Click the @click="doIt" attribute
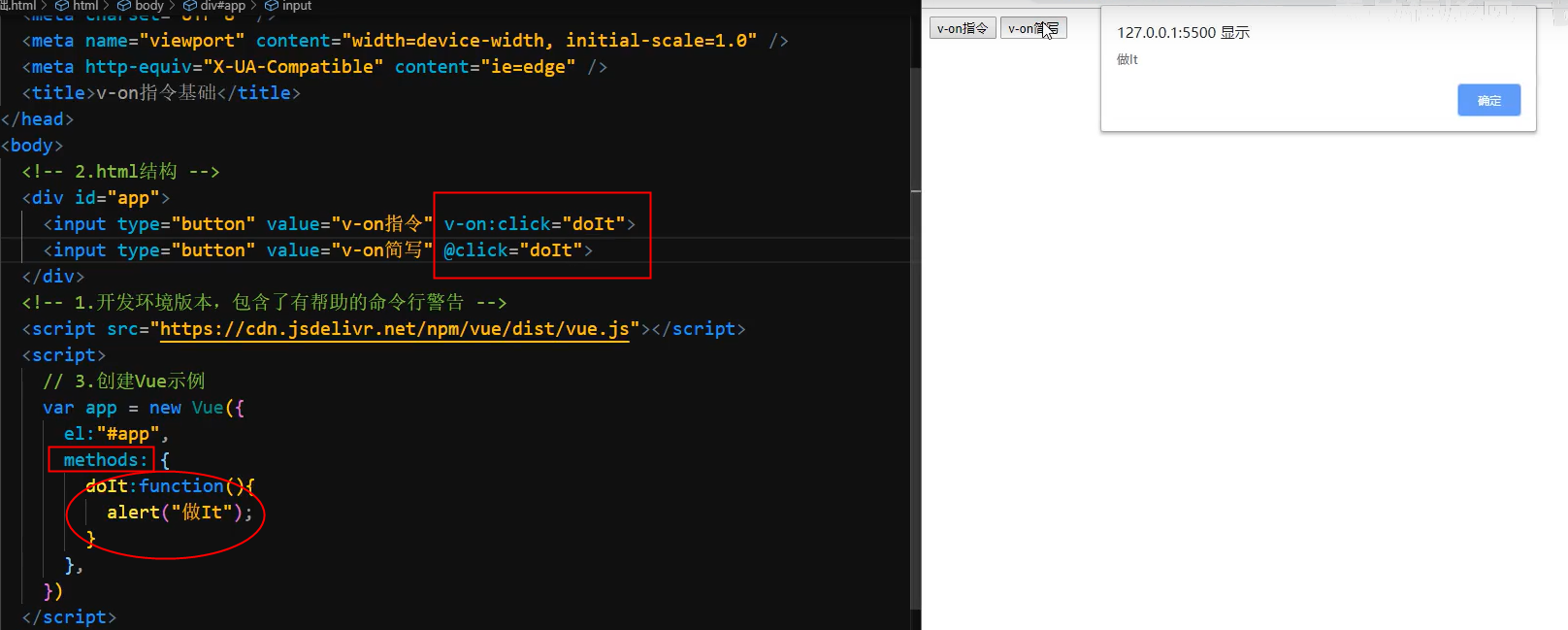1568x630 pixels. coord(512,250)
